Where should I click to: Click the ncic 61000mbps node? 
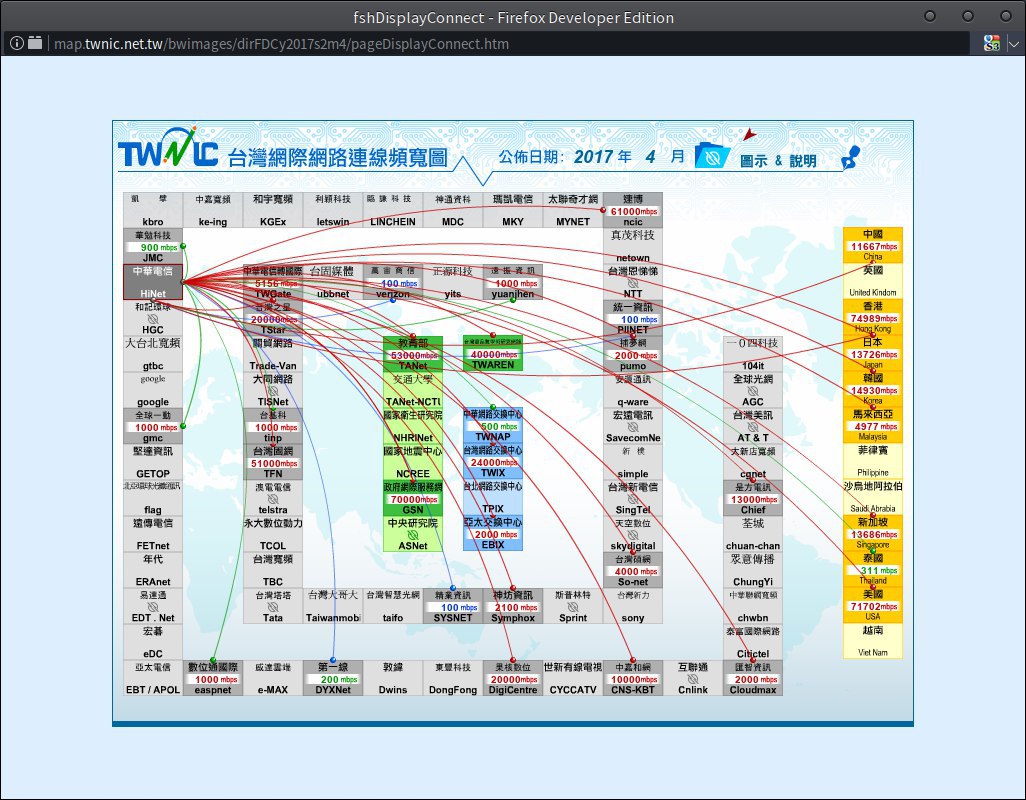[x=633, y=210]
